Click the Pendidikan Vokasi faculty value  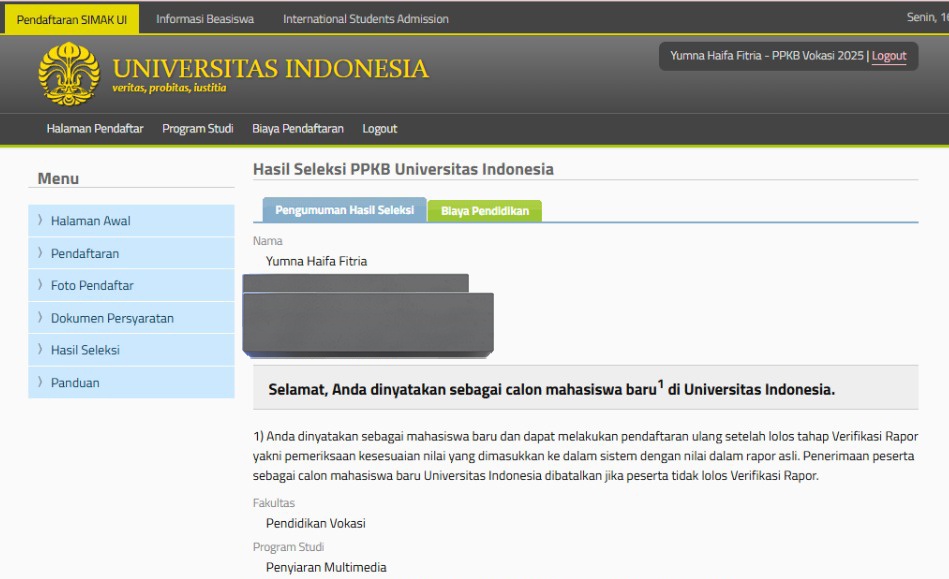coord(315,523)
